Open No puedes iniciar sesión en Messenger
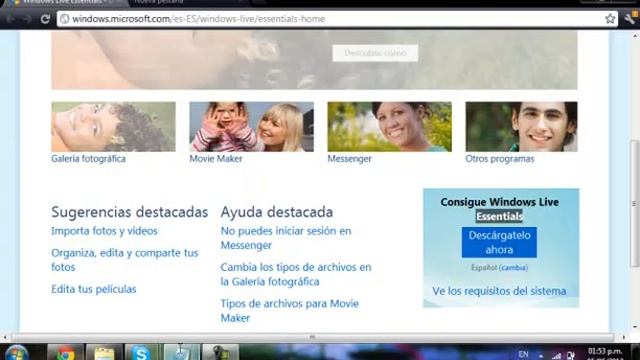 286,238
